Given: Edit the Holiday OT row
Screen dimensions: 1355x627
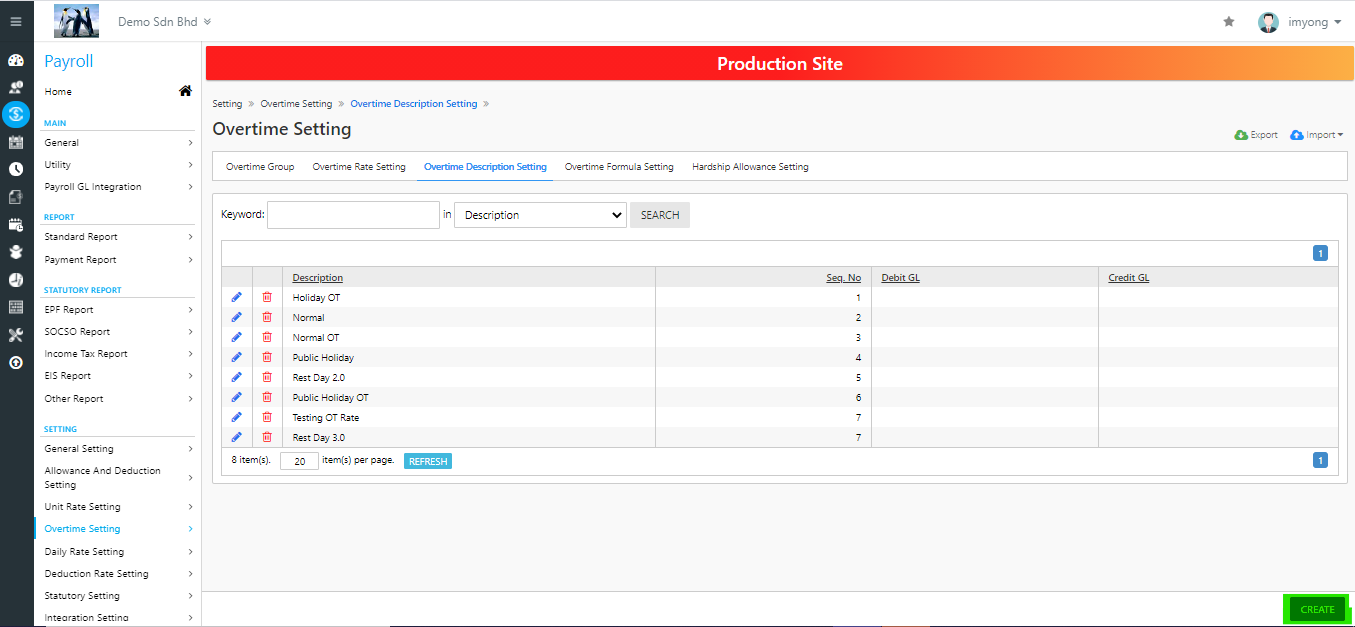Looking at the screenshot, I should (x=237, y=297).
